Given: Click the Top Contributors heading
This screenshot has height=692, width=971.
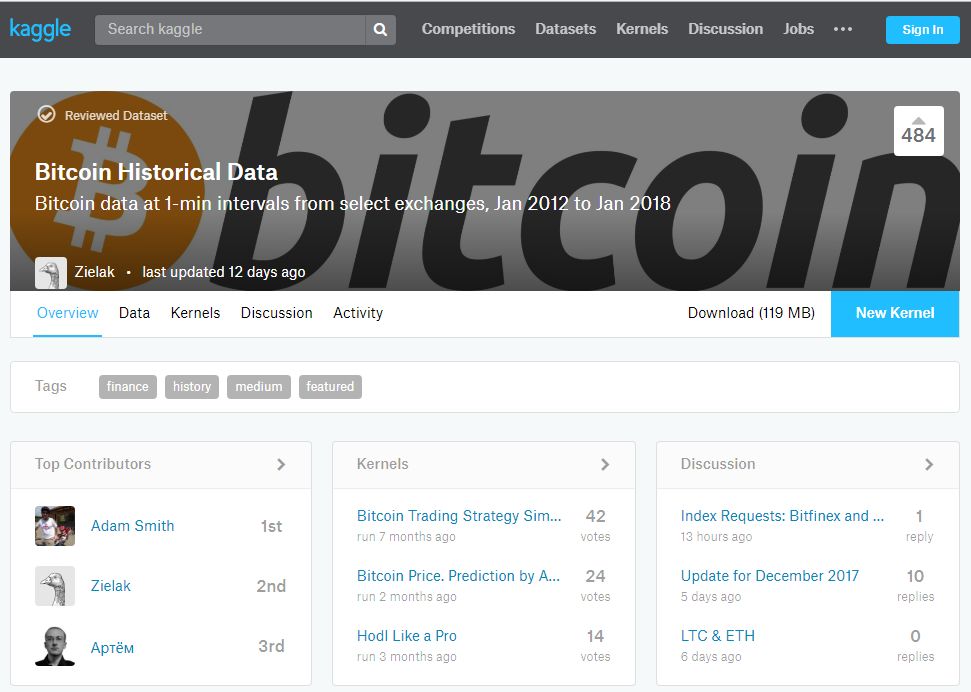Looking at the screenshot, I should pos(93,464).
